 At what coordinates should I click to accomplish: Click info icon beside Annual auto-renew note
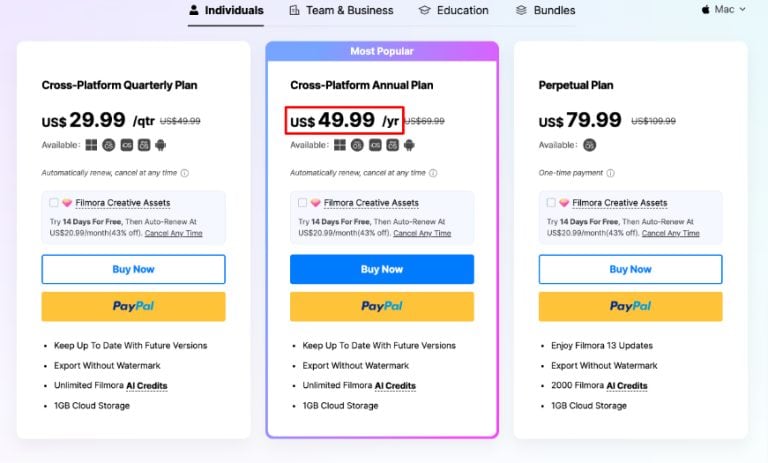[x=433, y=173]
